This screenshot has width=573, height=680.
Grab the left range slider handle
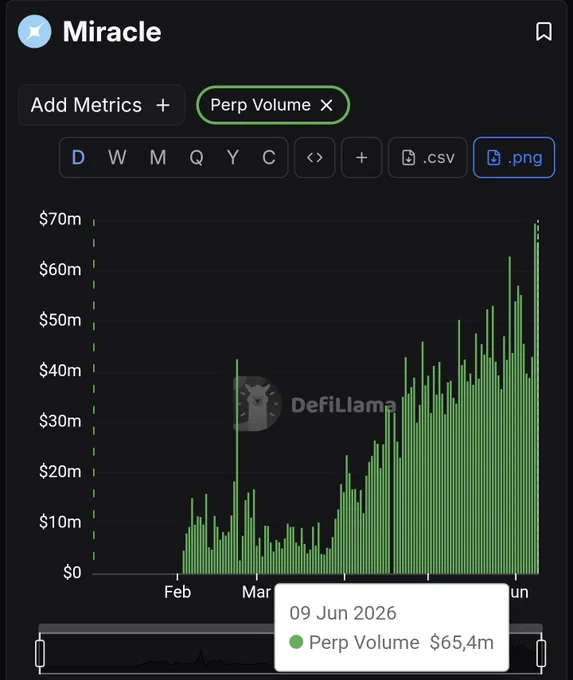pos(40,654)
